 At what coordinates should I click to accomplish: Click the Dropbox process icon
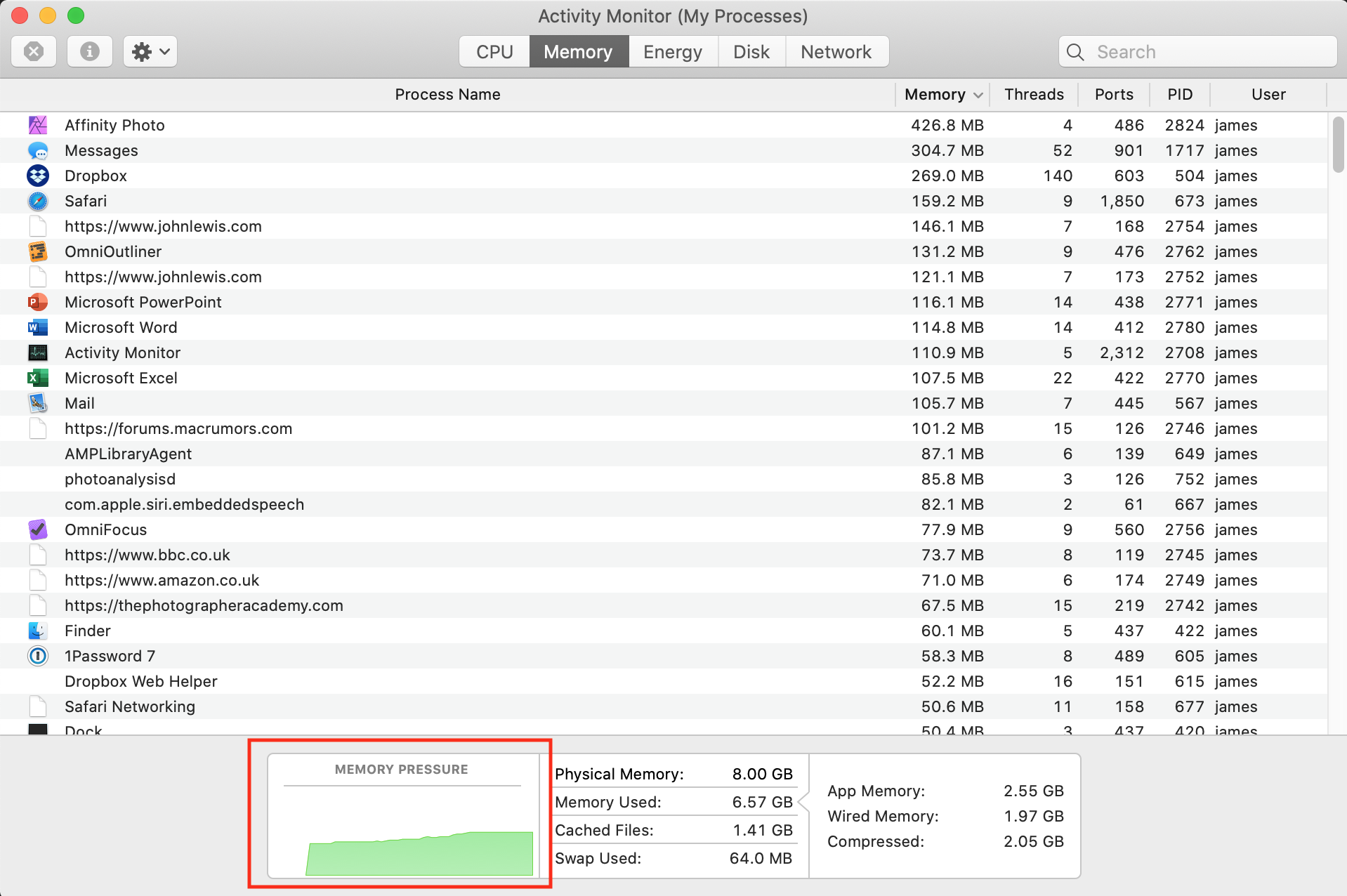[x=38, y=176]
